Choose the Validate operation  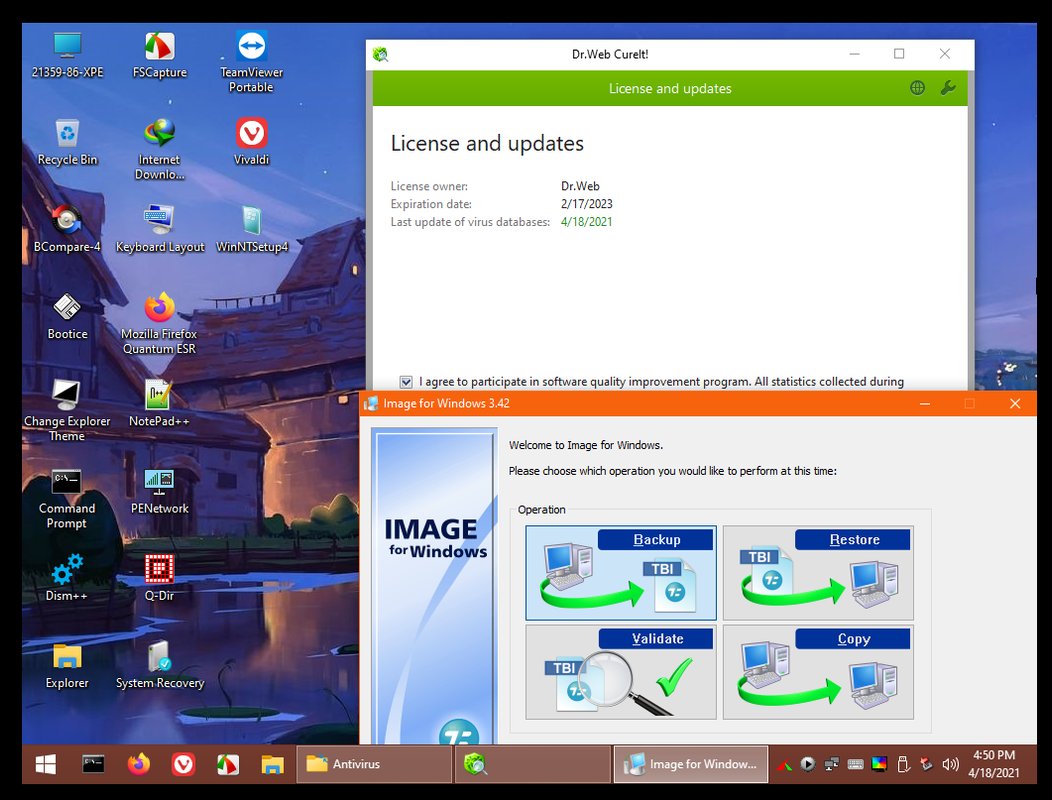point(621,672)
